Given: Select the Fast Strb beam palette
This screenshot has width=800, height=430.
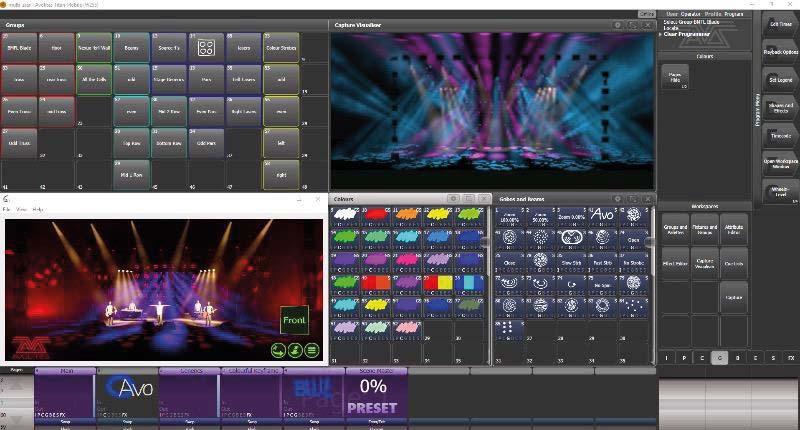Looking at the screenshot, I should click(x=603, y=262).
